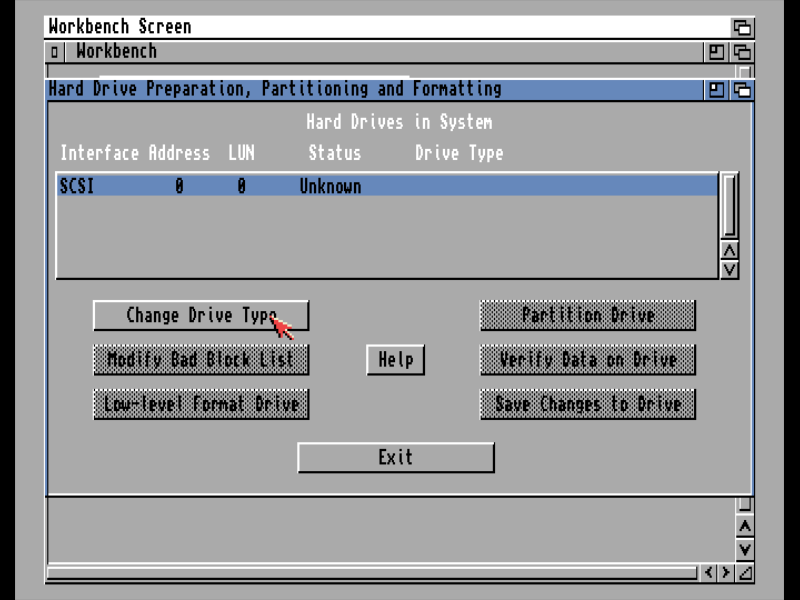Click the Workbench Screen depth gadget
800x600 pixels.
(742, 27)
